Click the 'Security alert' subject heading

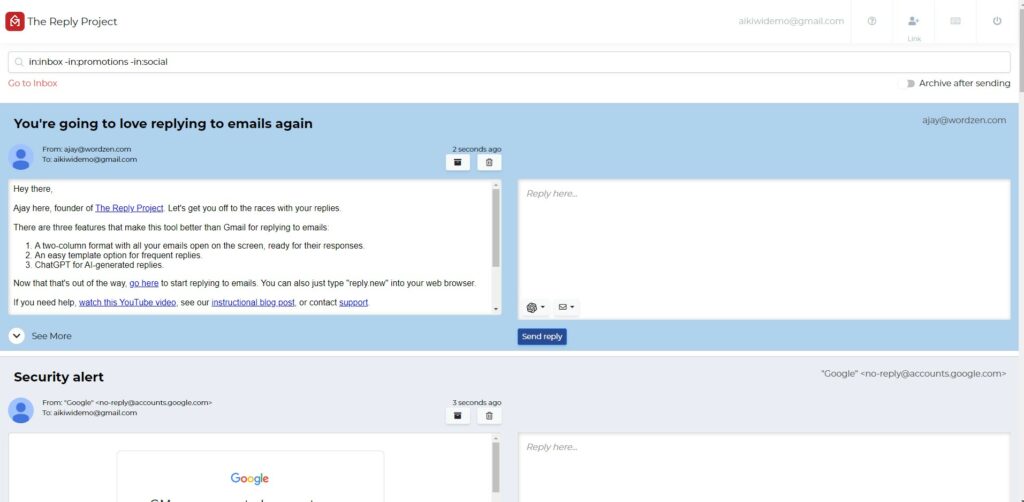click(x=59, y=377)
